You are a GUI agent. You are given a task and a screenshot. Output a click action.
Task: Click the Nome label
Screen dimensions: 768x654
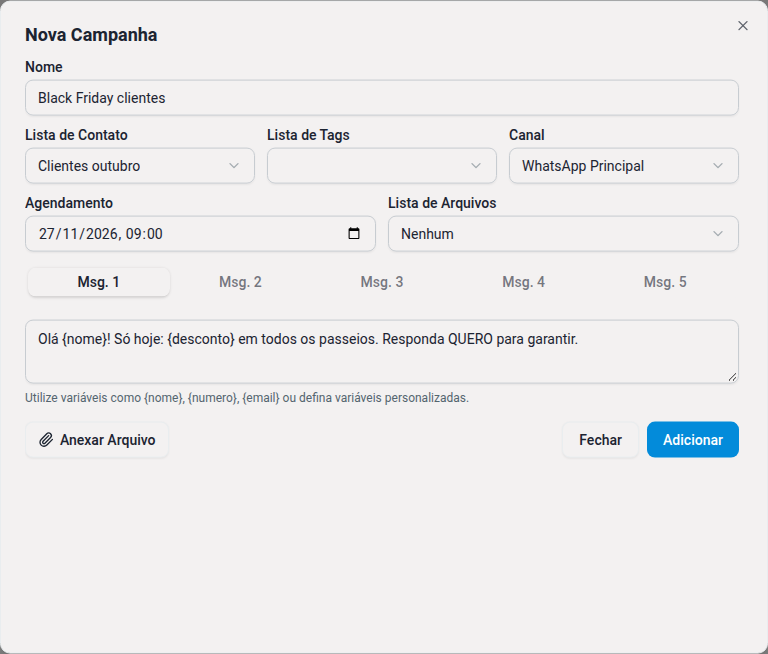(44, 67)
